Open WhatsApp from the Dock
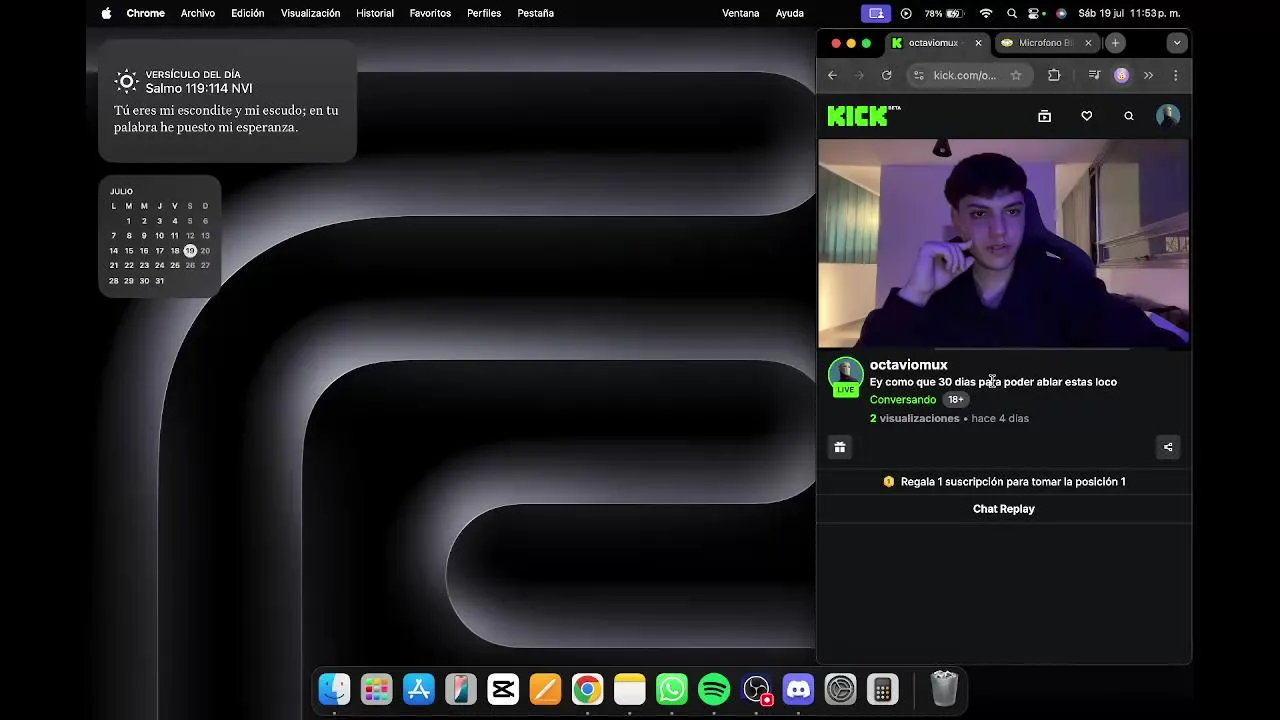 tap(672, 689)
